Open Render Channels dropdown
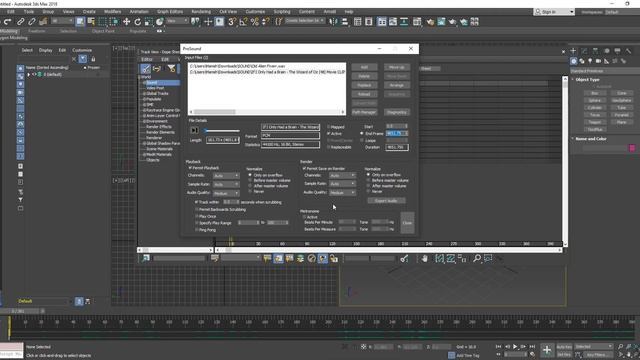This screenshot has width=640, height=360. pos(342,176)
